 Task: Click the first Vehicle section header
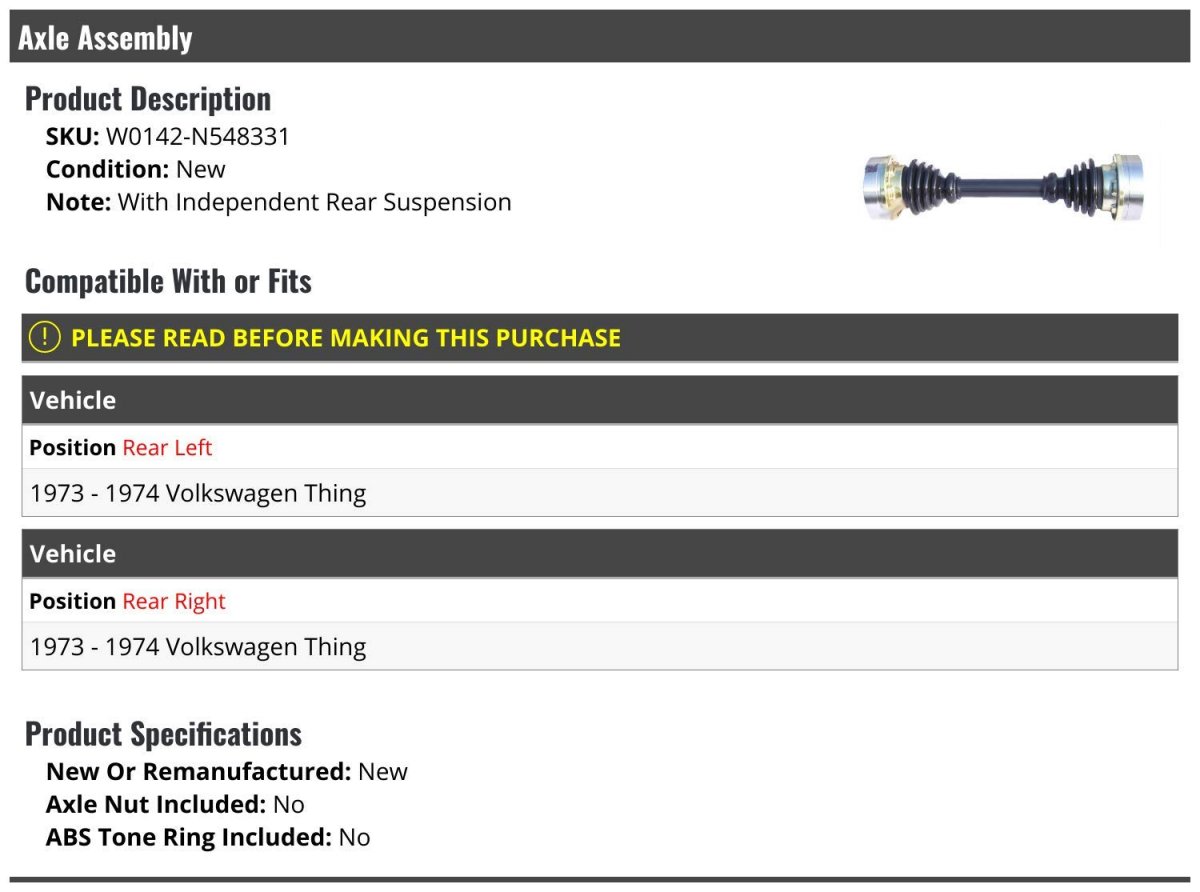pyautogui.click(x=600, y=400)
